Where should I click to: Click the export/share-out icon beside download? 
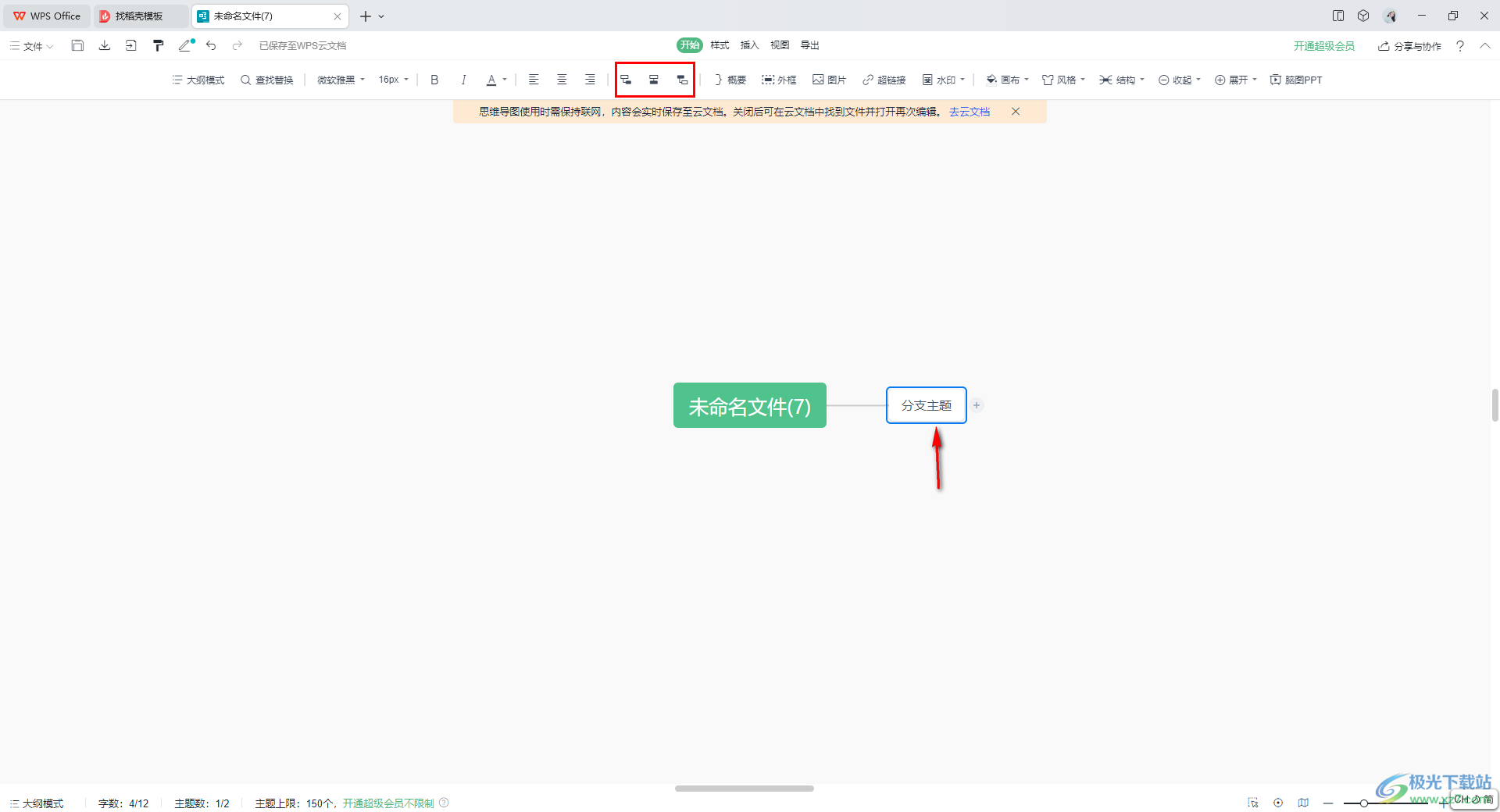point(131,46)
